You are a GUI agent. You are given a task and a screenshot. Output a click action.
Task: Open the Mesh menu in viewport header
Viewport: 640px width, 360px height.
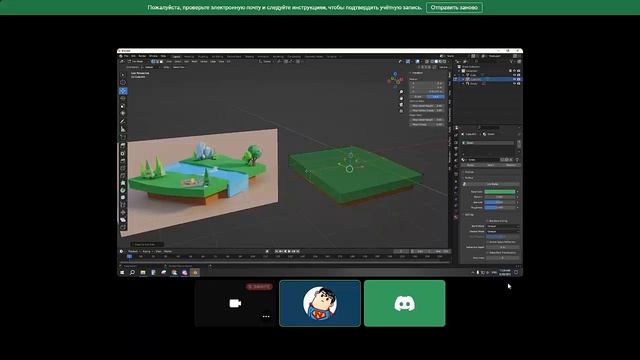[x=195, y=62]
